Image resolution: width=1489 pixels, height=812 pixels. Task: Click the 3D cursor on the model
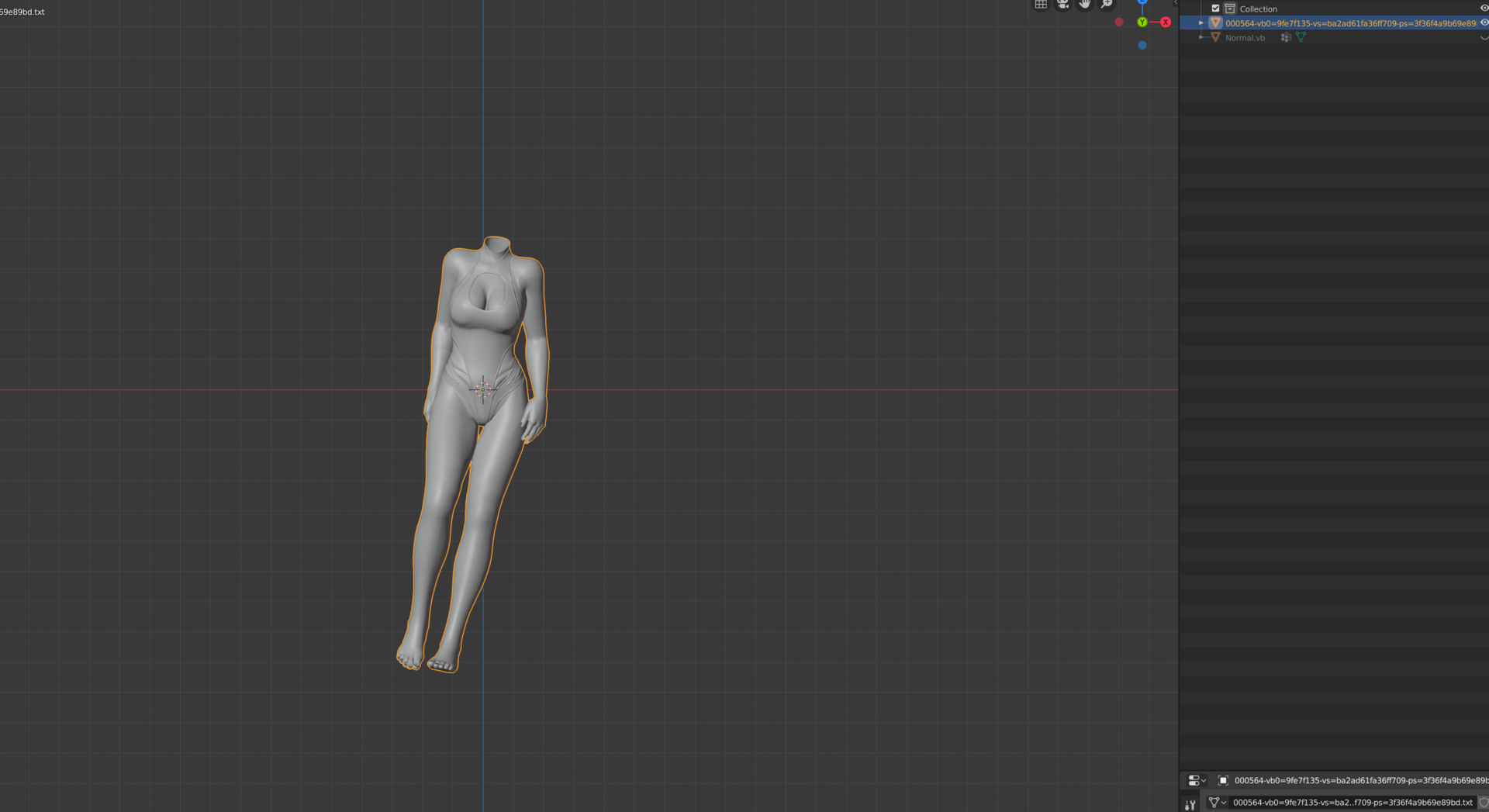click(482, 389)
